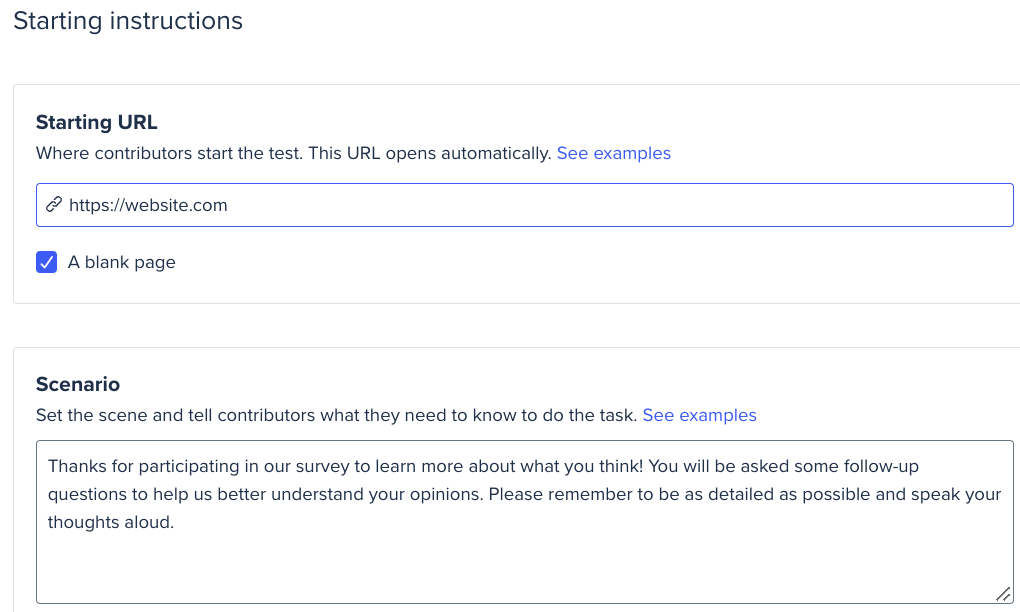This screenshot has height=612, width=1020.
Task: Uncheck the A blank page checkbox
Action: 47,262
